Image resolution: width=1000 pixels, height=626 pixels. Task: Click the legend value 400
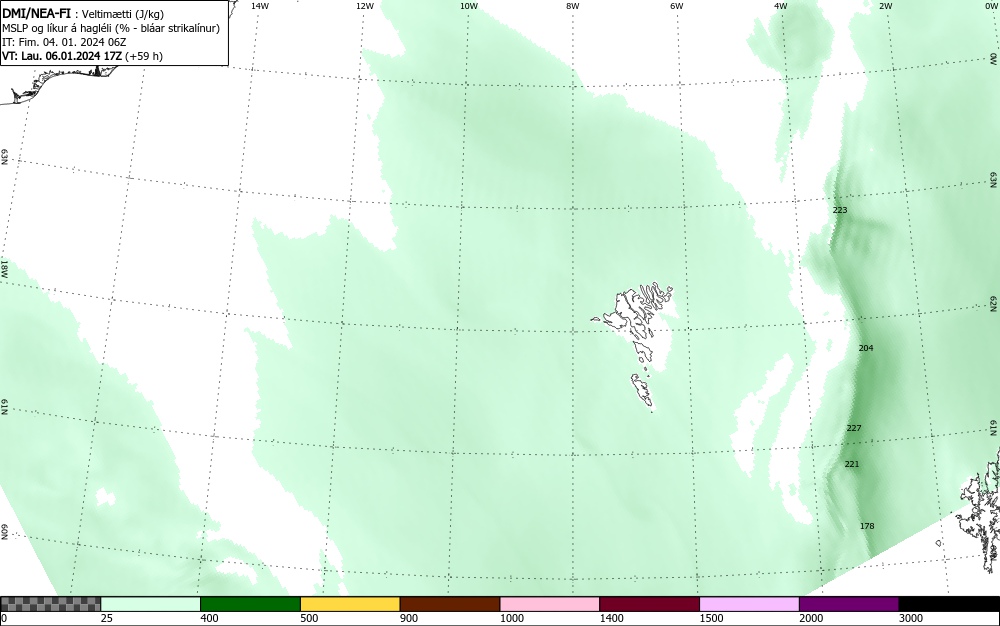pyautogui.click(x=209, y=618)
